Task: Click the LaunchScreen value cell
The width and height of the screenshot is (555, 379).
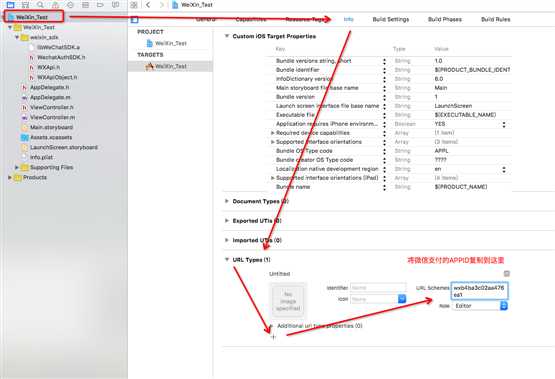Action: (x=453, y=106)
